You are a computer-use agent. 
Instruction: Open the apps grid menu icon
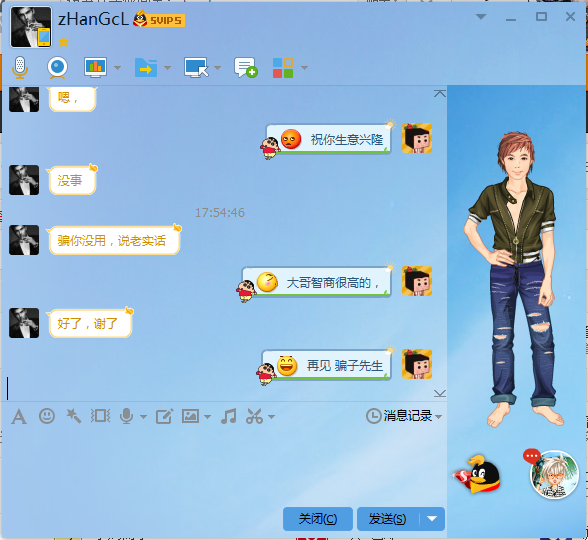pos(283,68)
